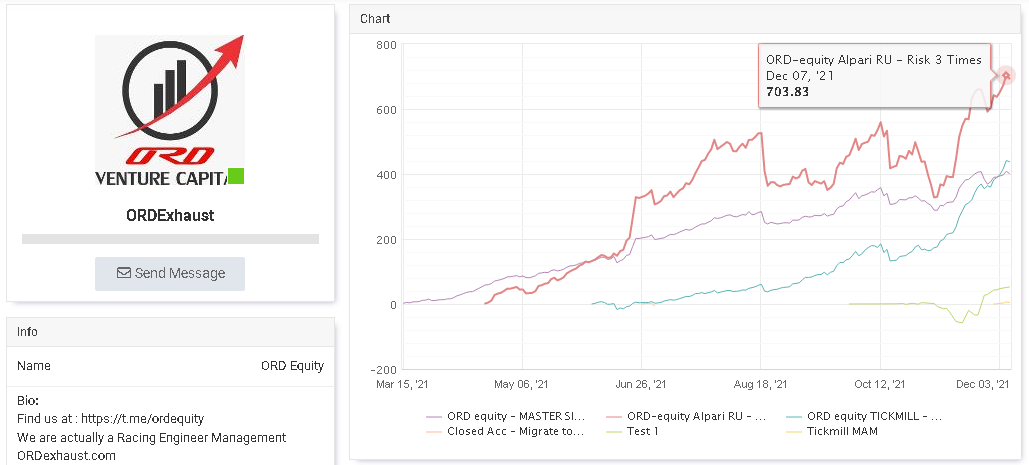The width and height of the screenshot is (1029, 465).
Task: Toggle ORD equity MASTER series in legend
Action: click(505, 416)
